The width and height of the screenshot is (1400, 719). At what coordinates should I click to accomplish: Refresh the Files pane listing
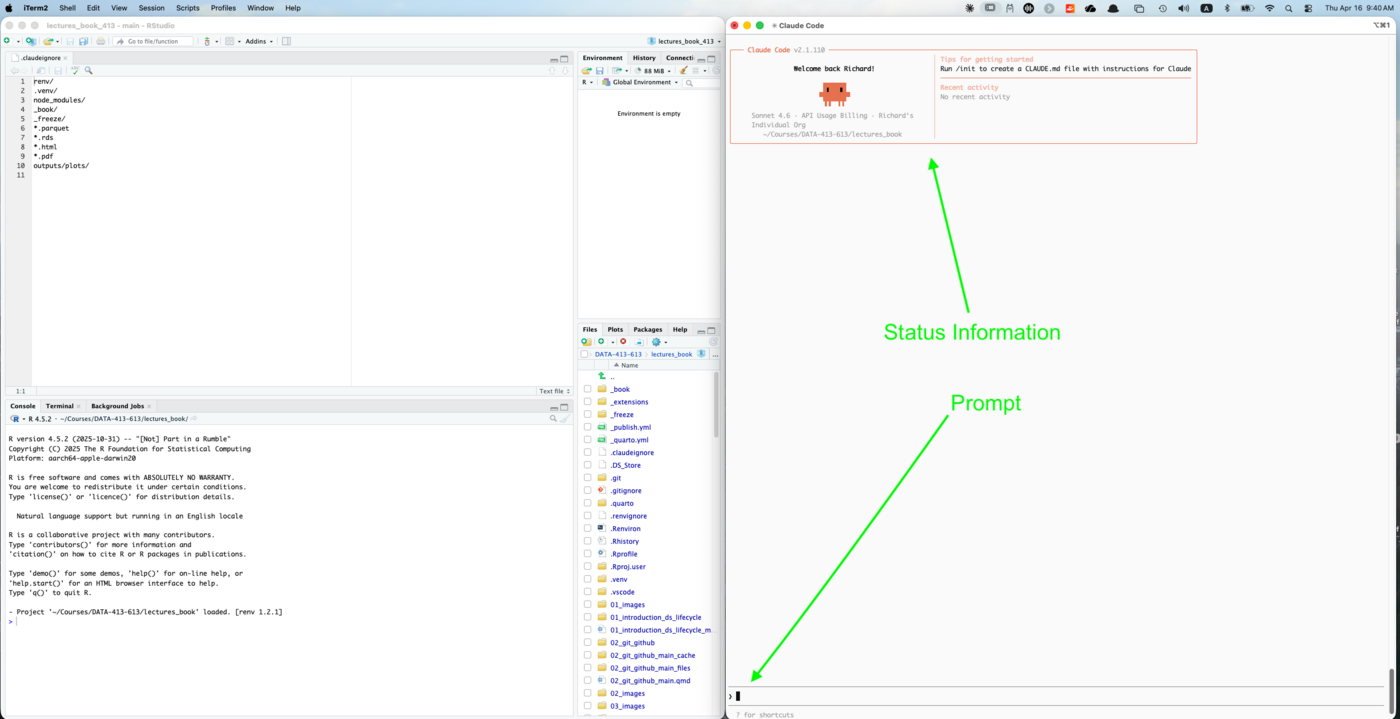coord(713,341)
